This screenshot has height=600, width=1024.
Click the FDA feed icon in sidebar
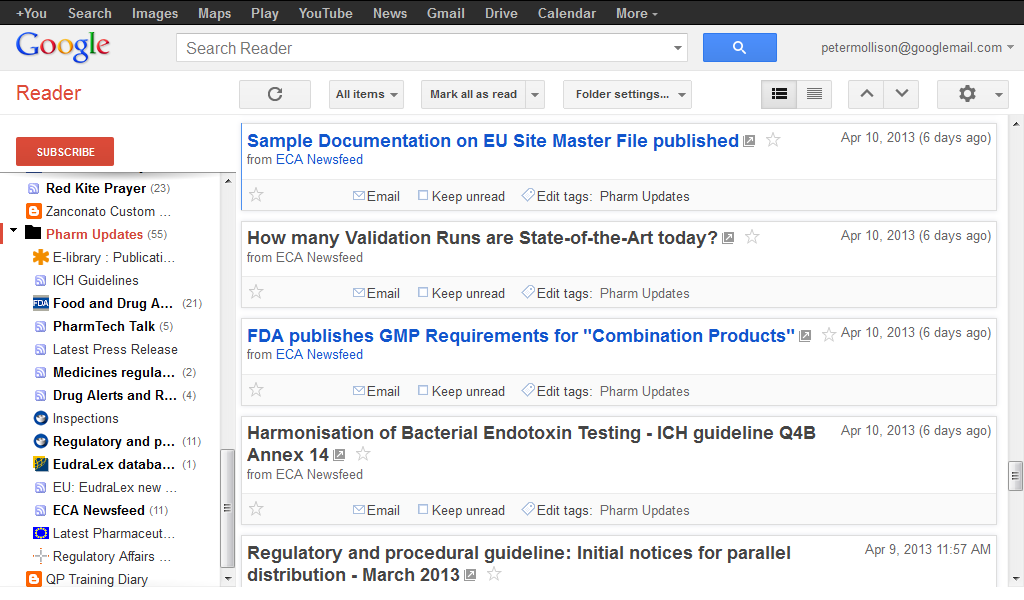coord(40,303)
